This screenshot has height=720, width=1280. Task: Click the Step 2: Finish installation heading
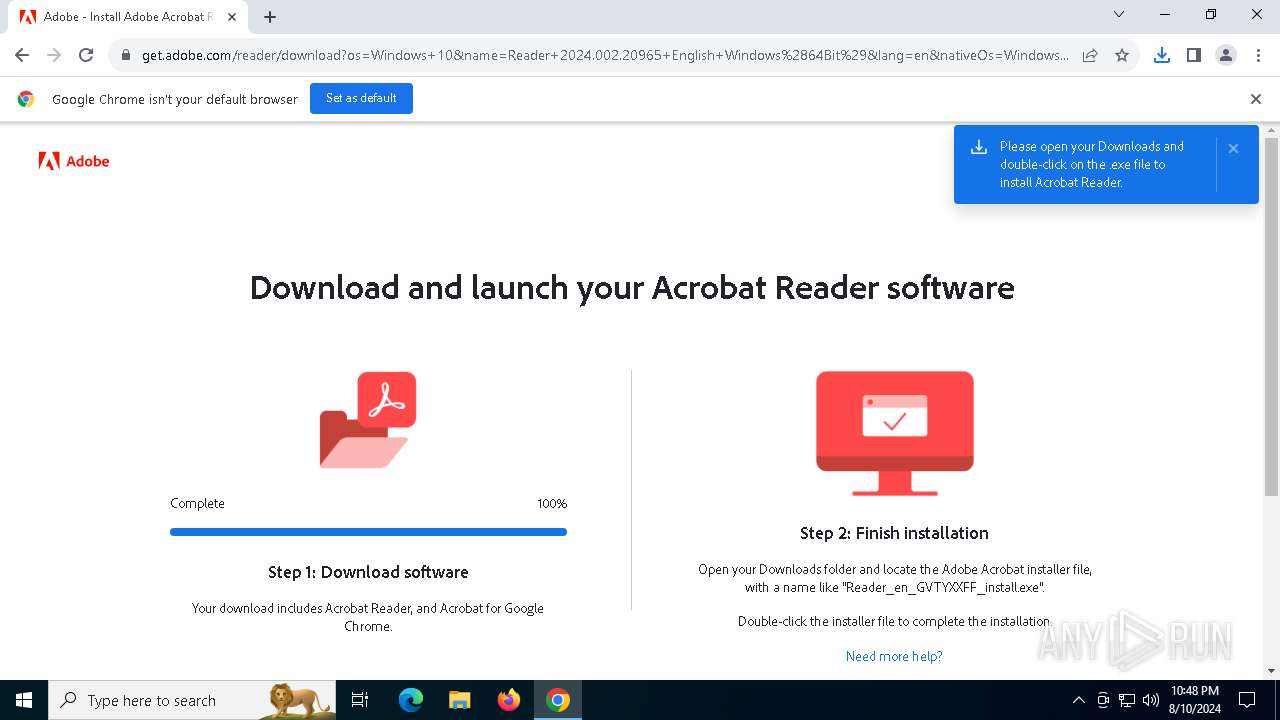894,533
